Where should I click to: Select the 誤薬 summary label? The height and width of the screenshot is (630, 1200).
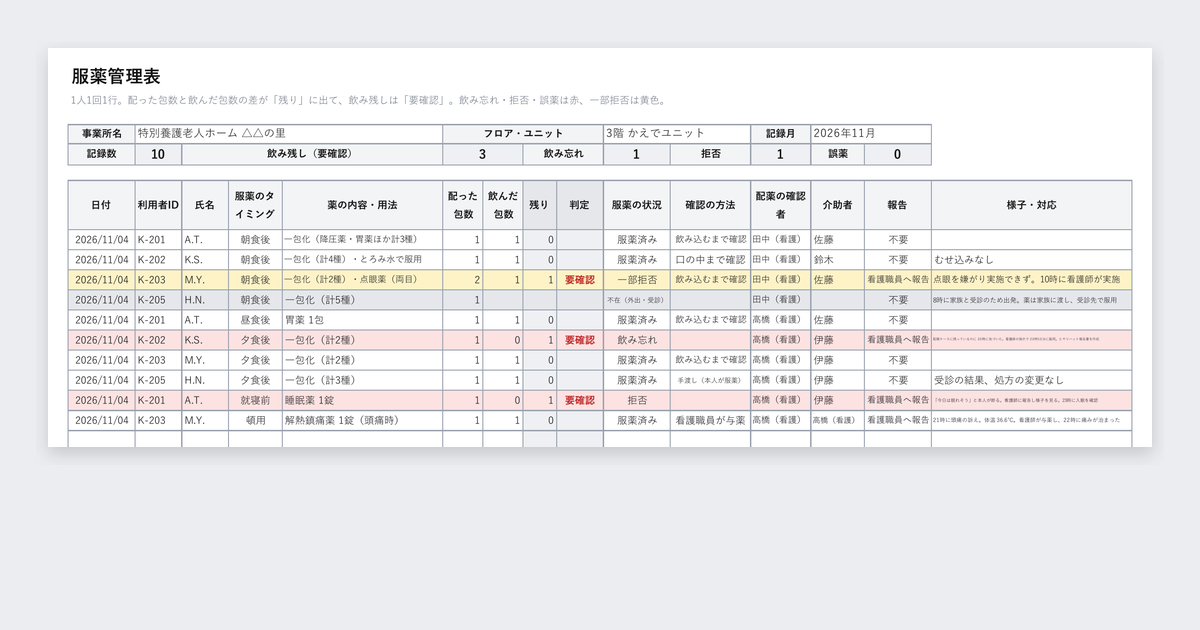point(838,154)
